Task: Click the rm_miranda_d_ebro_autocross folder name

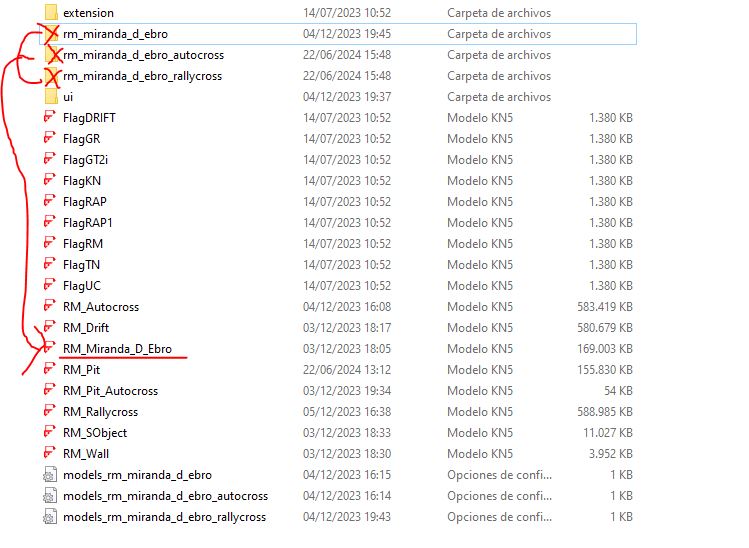Action: (x=143, y=55)
